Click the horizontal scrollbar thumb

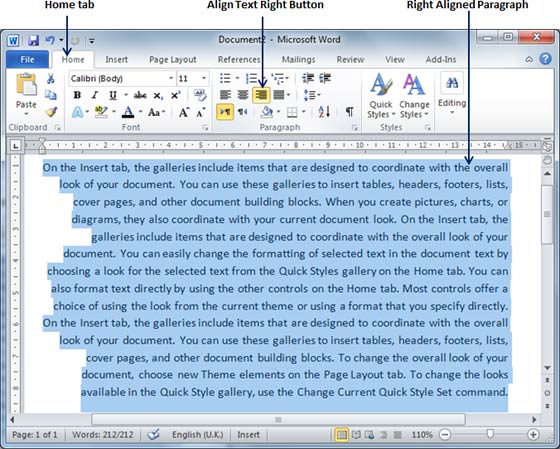(278, 419)
